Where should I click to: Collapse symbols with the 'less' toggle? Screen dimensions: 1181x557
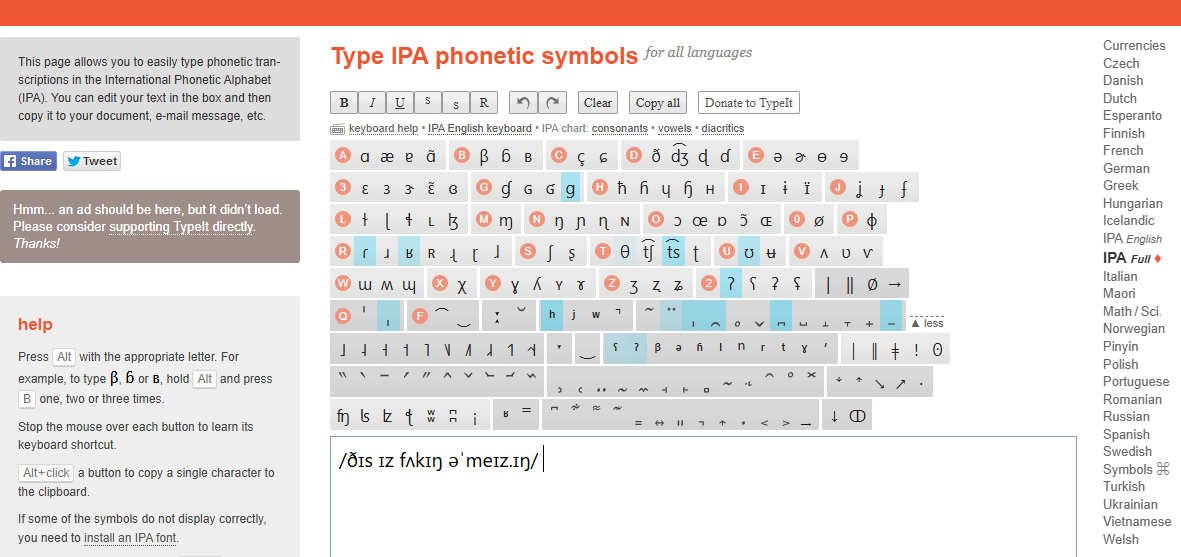pyautogui.click(x=927, y=323)
